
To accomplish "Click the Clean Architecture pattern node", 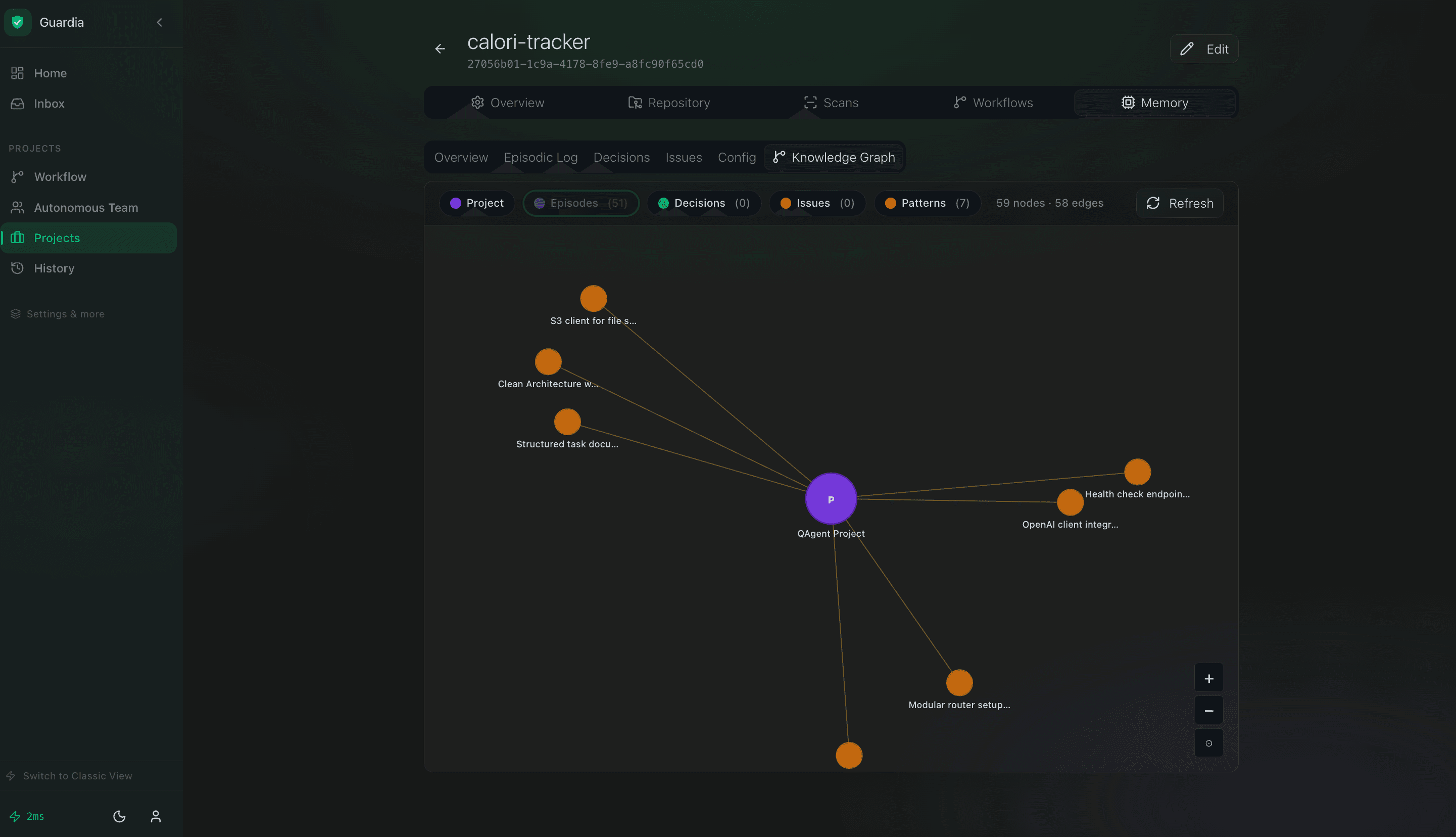I will 548,362.
